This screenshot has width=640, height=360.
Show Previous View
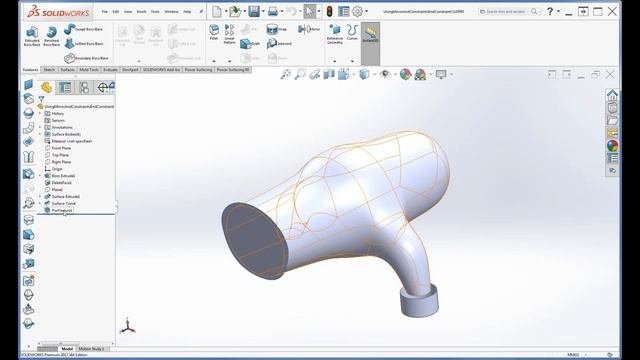(x=314, y=74)
